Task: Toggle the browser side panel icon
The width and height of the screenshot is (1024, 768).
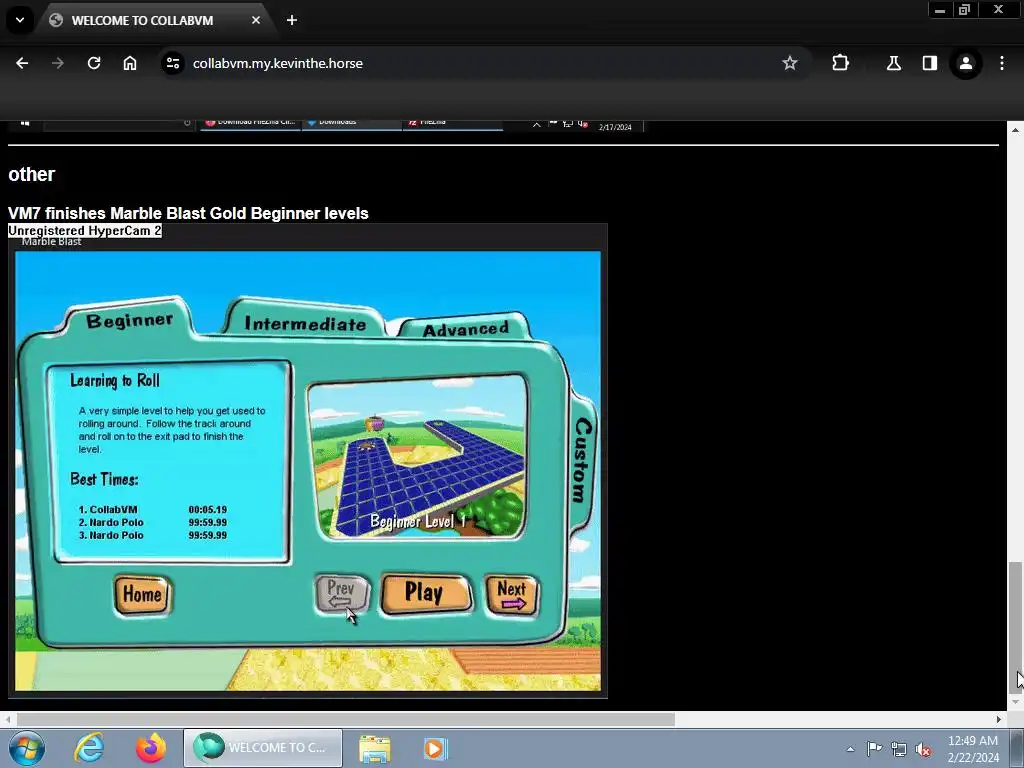Action: pos(929,63)
